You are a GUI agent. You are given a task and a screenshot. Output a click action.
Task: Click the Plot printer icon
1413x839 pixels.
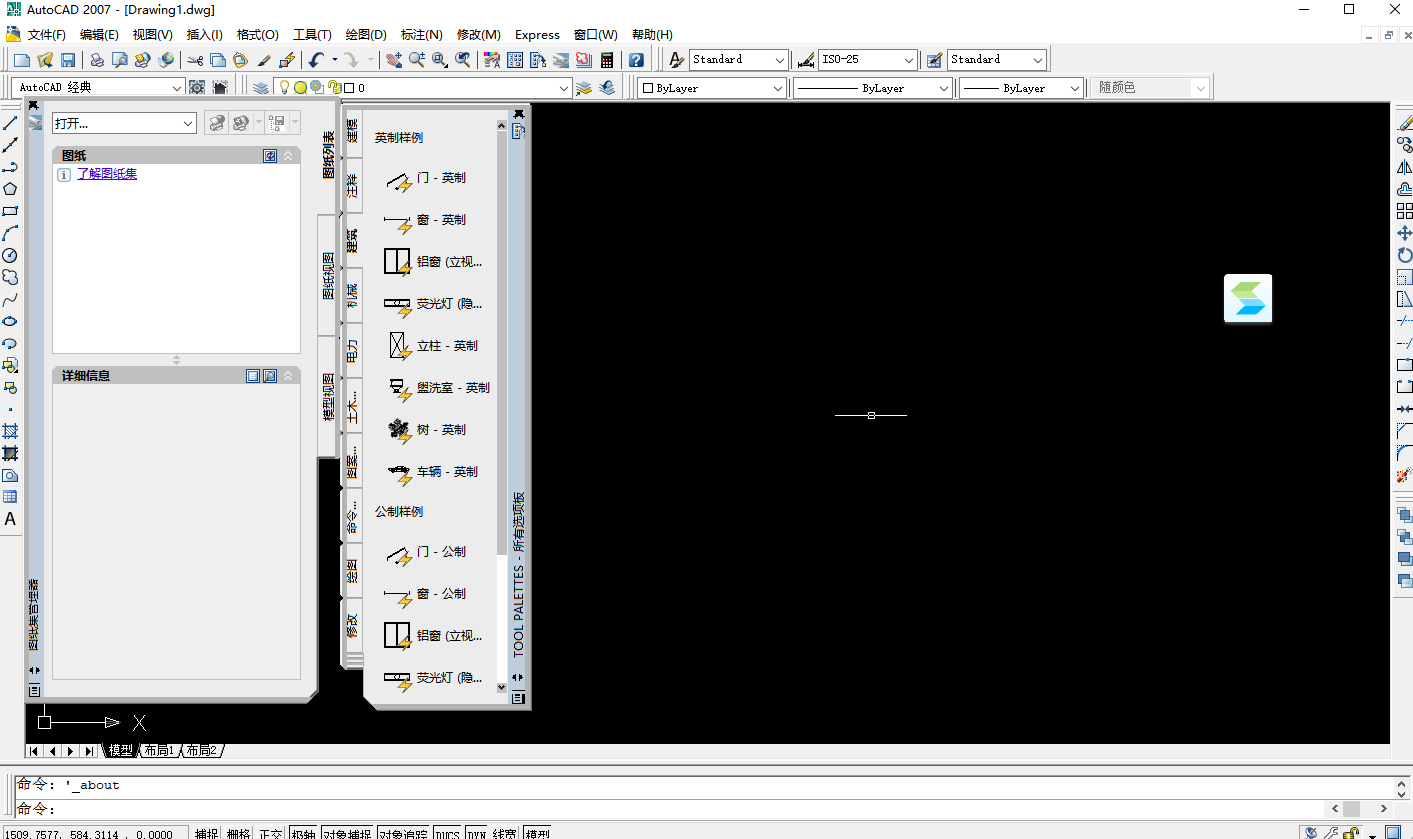(97, 60)
